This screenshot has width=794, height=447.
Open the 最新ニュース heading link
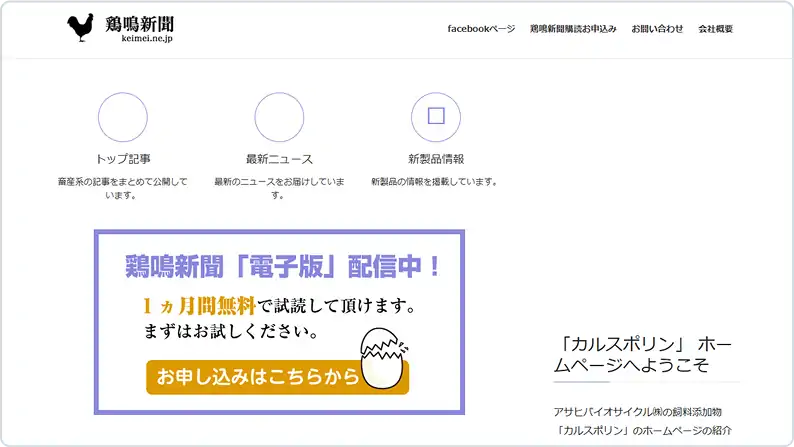[x=279, y=159]
